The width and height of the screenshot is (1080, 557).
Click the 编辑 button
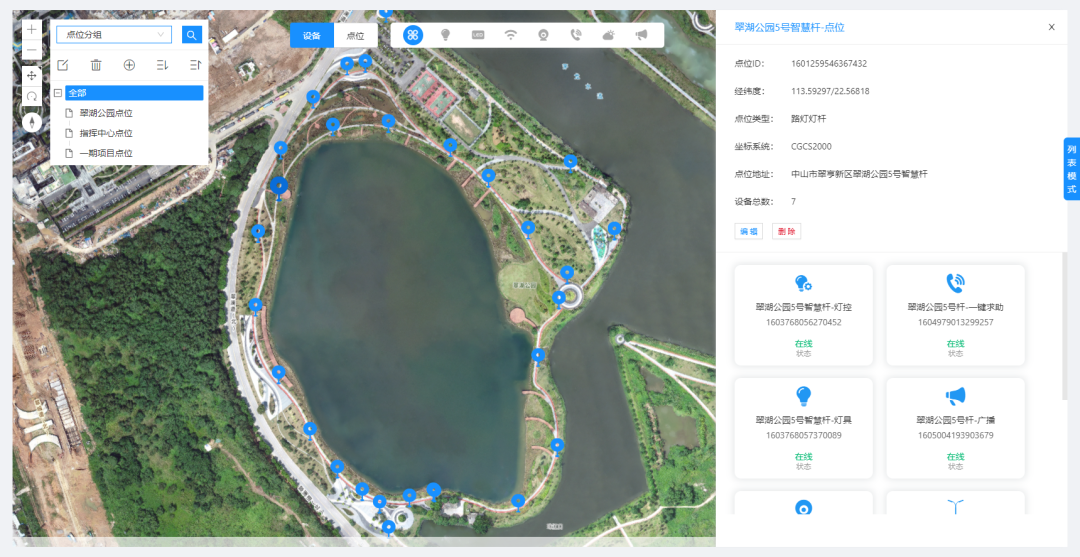[748, 231]
